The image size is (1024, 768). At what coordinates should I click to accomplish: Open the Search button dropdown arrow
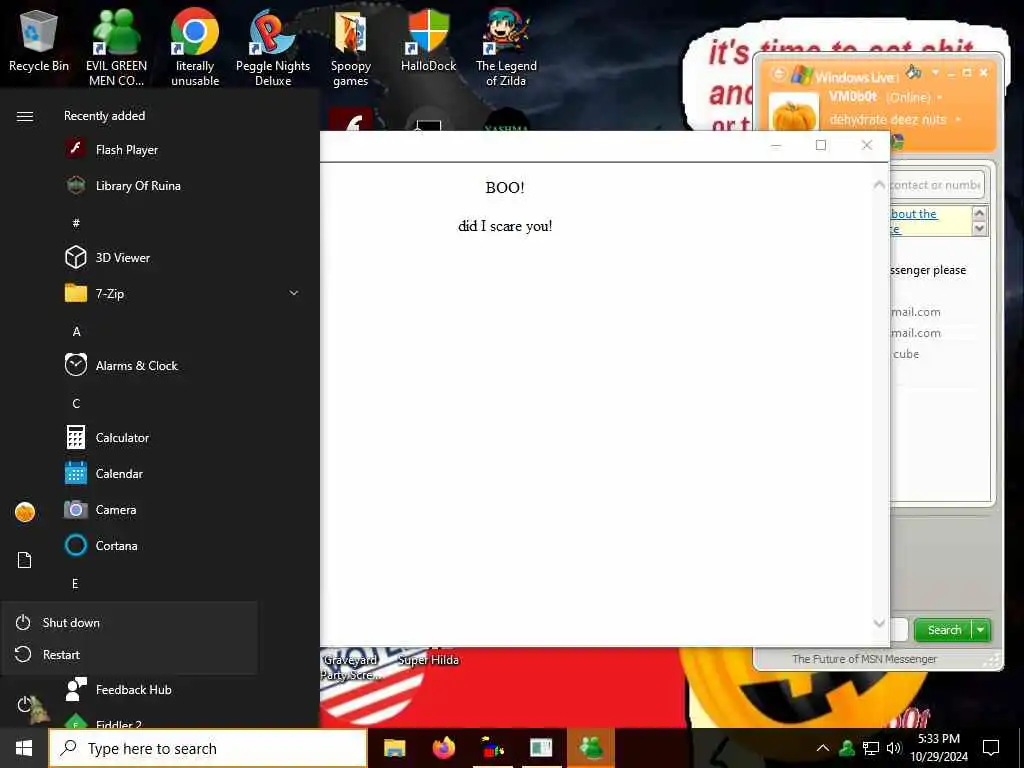pos(981,630)
